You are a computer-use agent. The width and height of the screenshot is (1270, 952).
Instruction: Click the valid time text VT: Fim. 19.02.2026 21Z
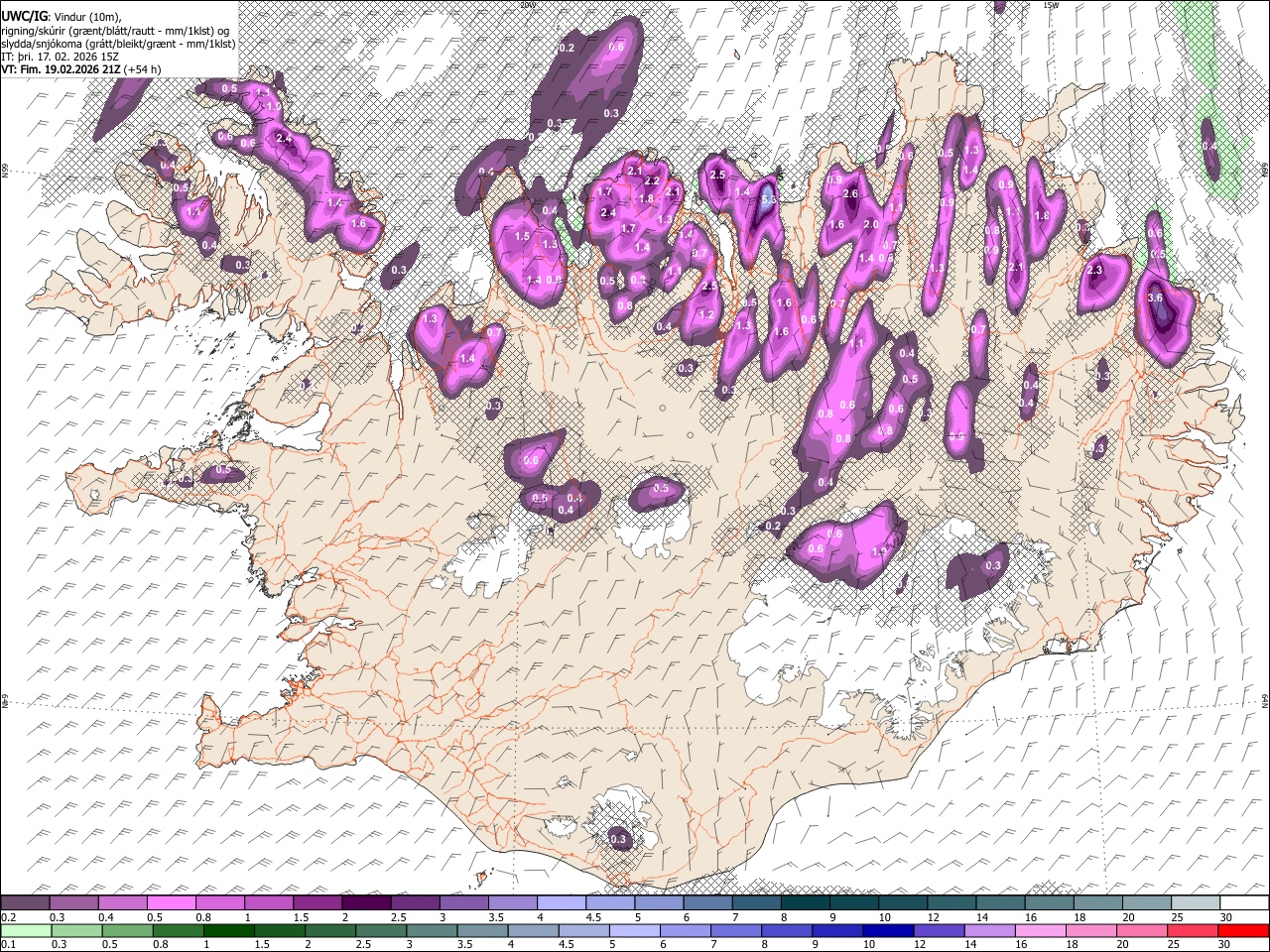click(61, 69)
